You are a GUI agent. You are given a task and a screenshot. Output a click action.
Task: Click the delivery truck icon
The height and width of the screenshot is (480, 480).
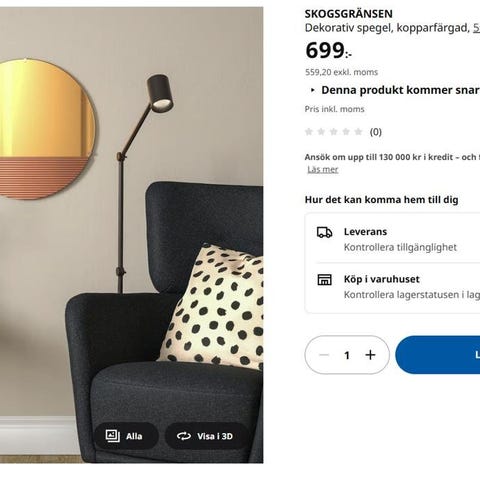[324, 232]
